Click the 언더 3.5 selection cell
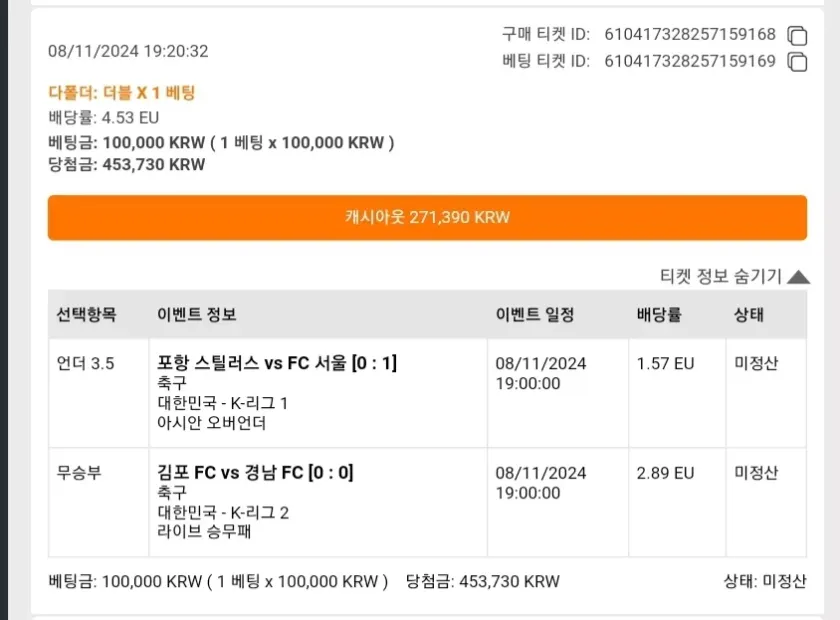840x620 pixels. [x=86, y=364]
